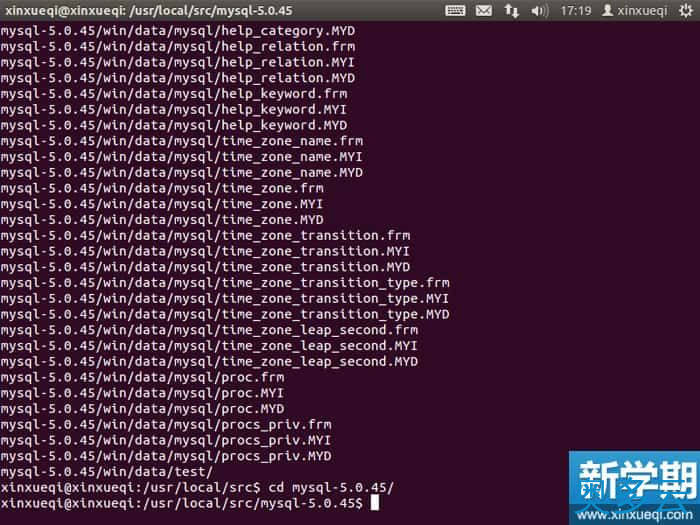
Task: Click the cursor at the mysql-5.0.45$ prompt
Action: [x=375, y=503]
